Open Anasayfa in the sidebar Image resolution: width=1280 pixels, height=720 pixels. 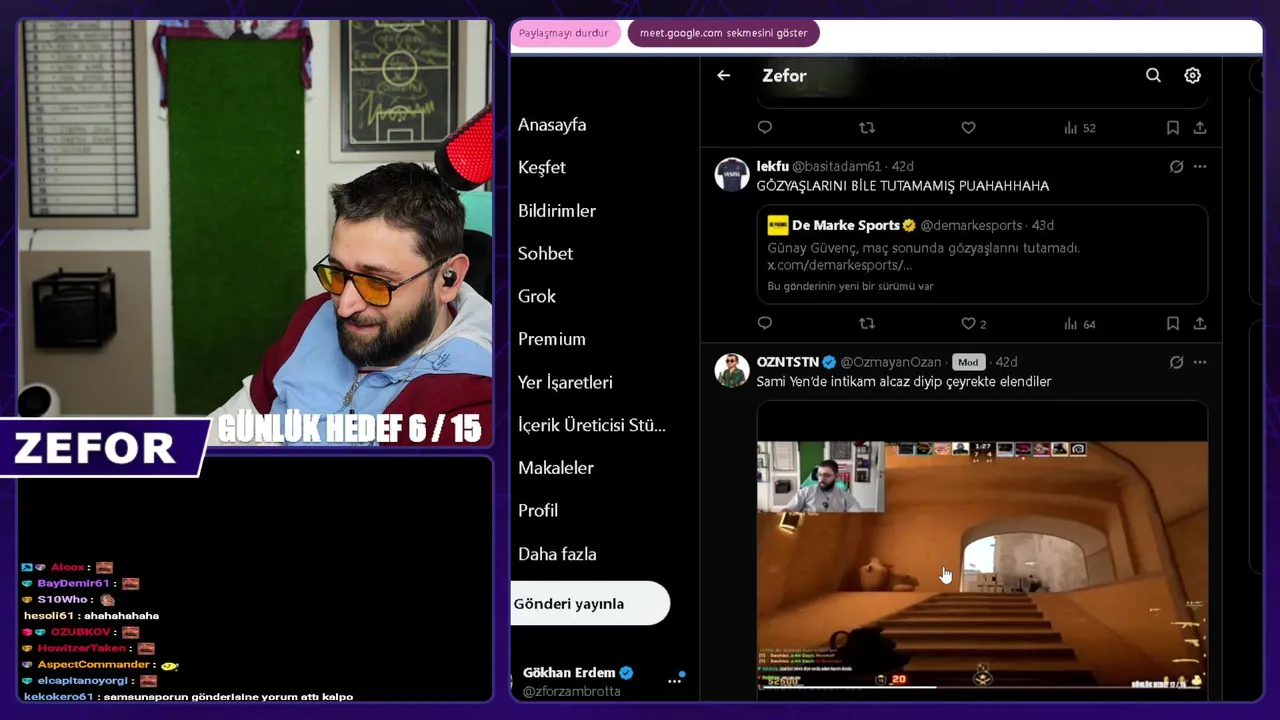552,125
